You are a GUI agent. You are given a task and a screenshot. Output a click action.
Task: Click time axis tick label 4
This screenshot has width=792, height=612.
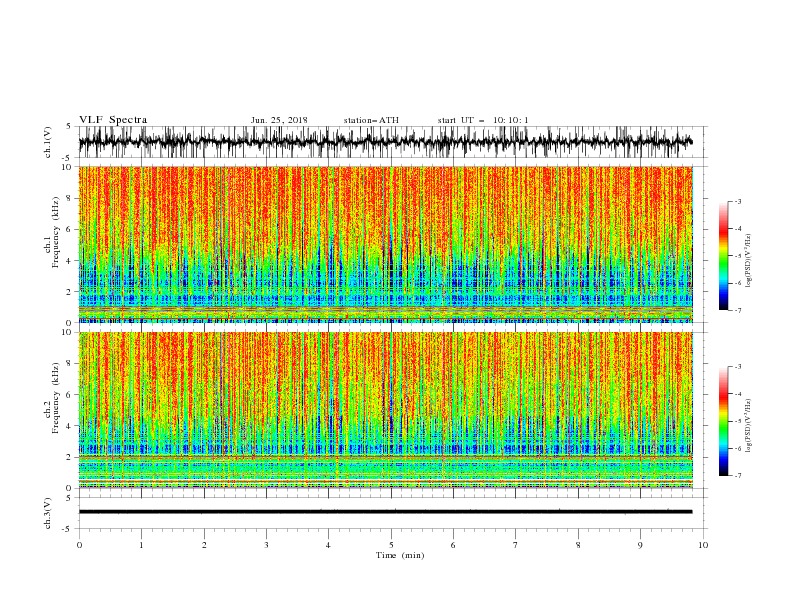[x=328, y=545]
